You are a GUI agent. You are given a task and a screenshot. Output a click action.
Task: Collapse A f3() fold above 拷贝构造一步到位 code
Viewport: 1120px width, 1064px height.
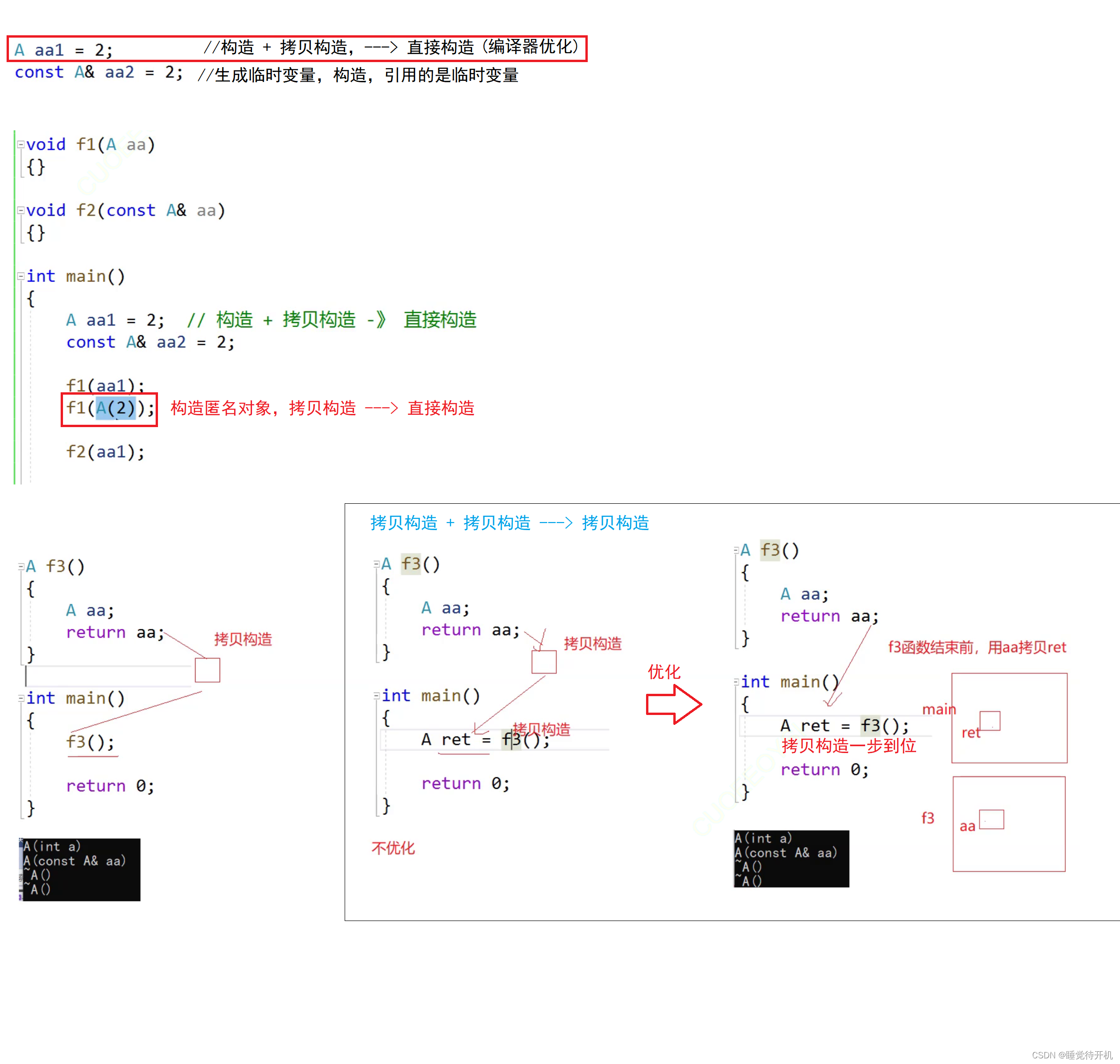coord(736,549)
